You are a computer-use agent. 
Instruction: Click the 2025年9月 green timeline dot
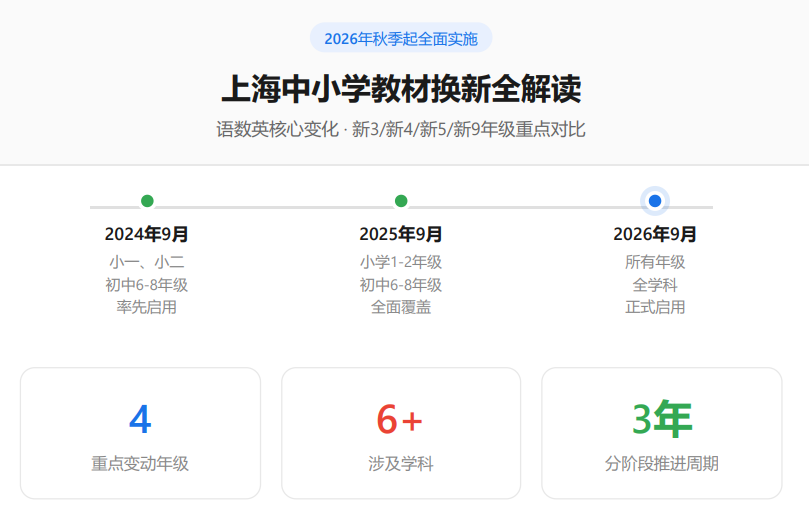[401, 201]
